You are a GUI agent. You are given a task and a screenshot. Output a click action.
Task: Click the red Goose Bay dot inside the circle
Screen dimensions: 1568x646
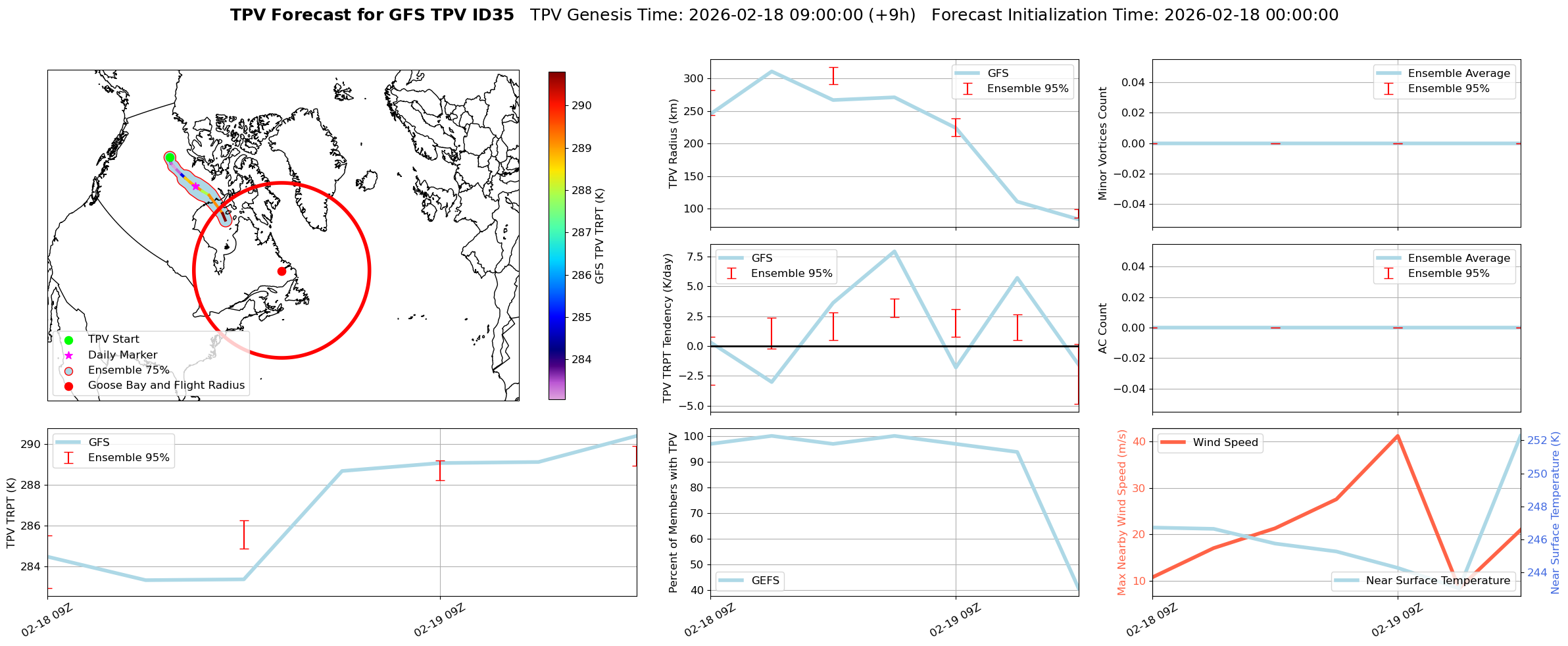click(282, 271)
